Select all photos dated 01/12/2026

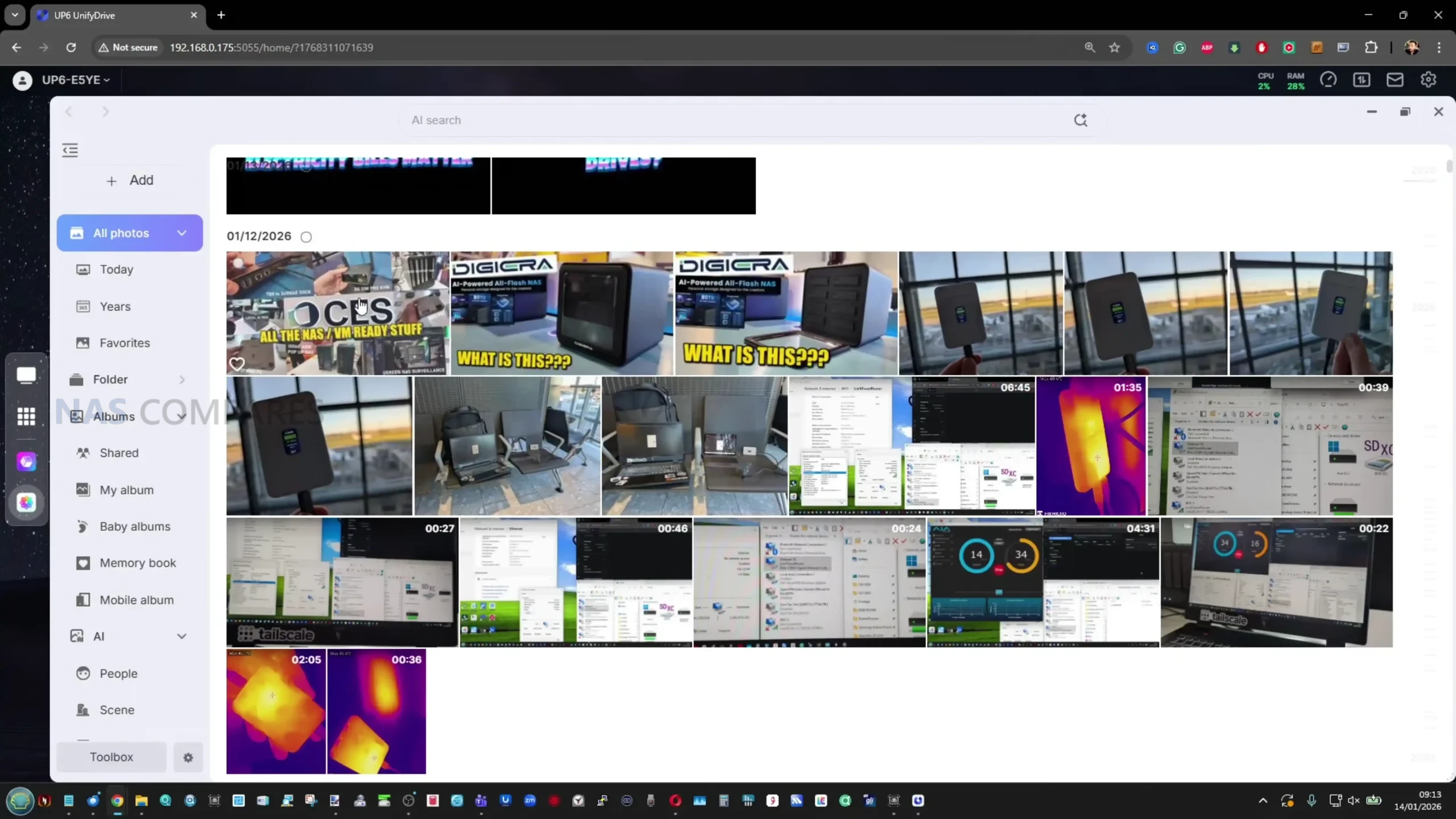[306, 237]
